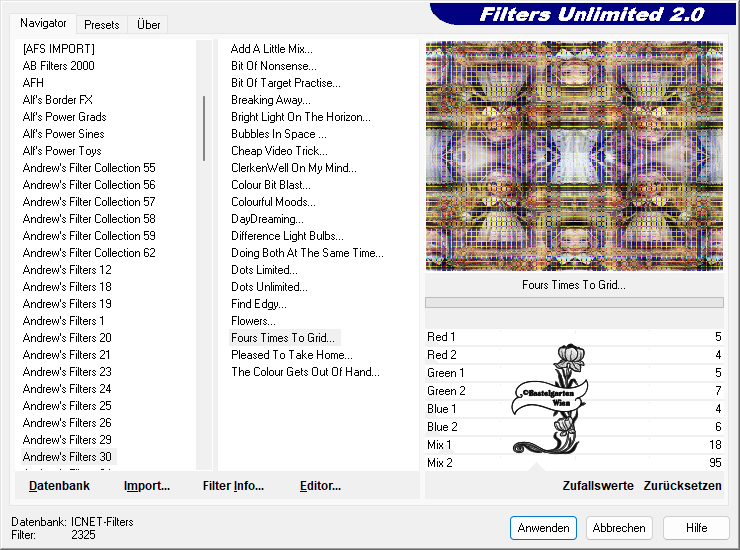Adjust the Blue 1 slider
The height and width of the screenshot is (550, 740).
574,409
